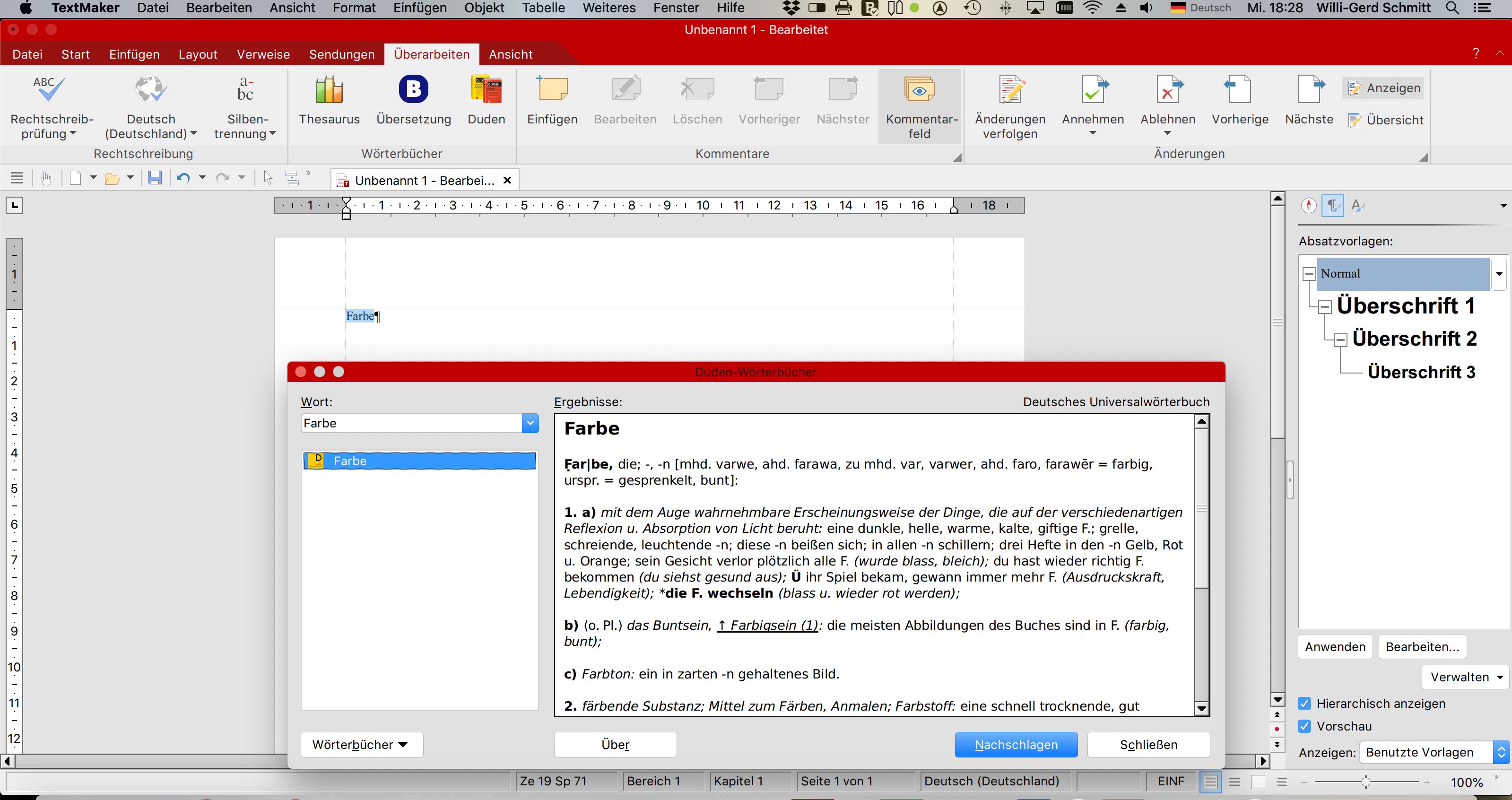Viewport: 1512px width, 800px height.
Task: Open the undo history dropdown arrow
Action: pos(202,177)
